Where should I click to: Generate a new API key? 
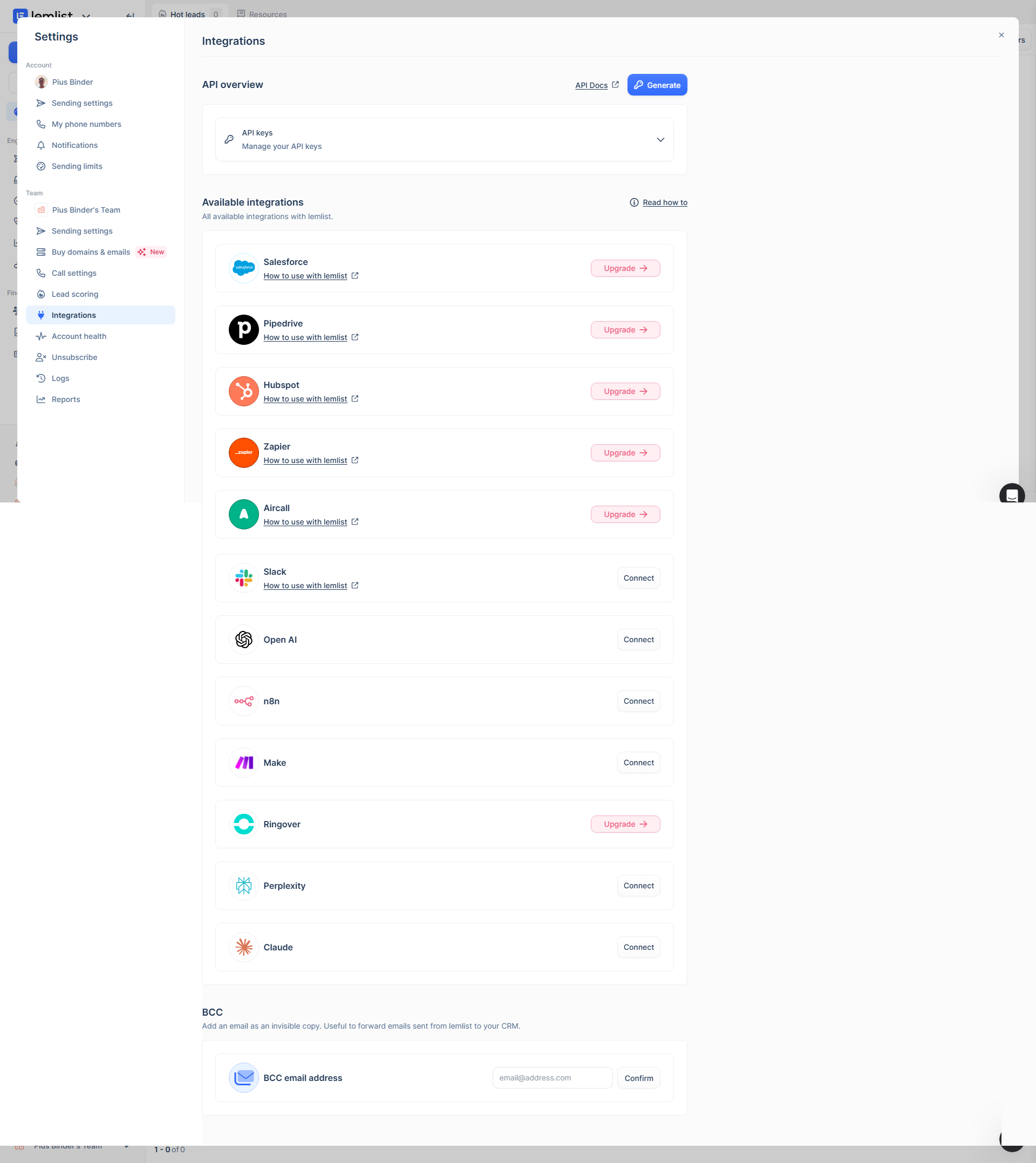click(x=657, y=85)
